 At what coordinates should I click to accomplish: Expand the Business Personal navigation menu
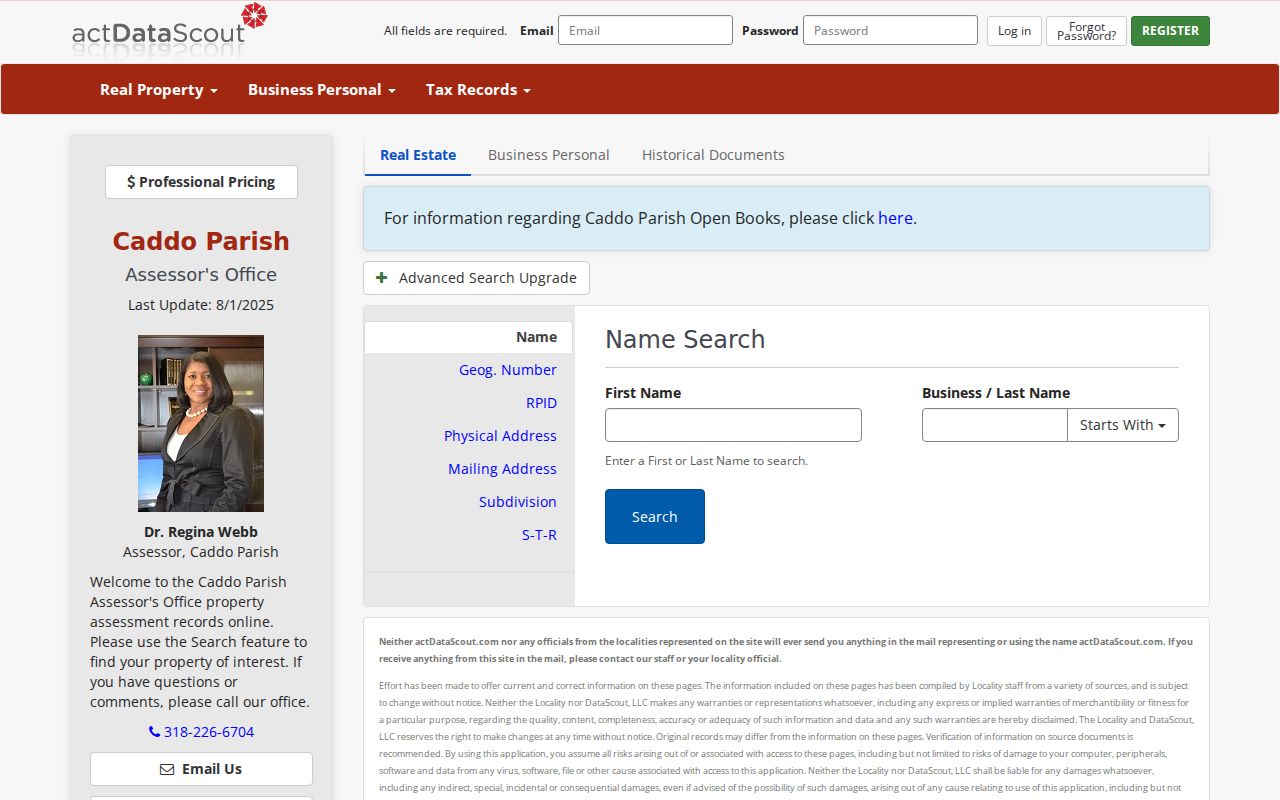click(x=322, y=89)
